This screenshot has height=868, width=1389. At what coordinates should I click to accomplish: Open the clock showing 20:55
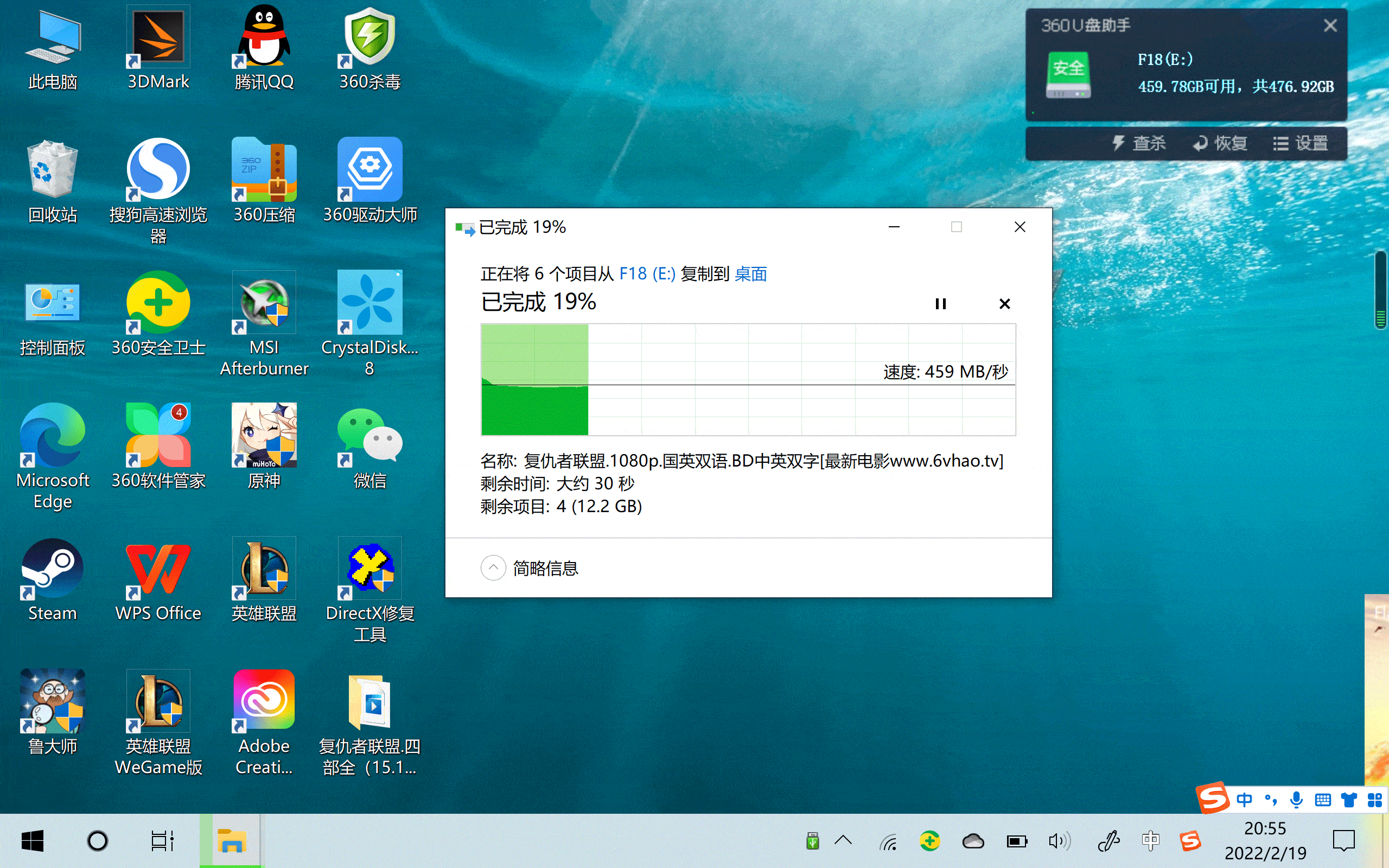1265,841
